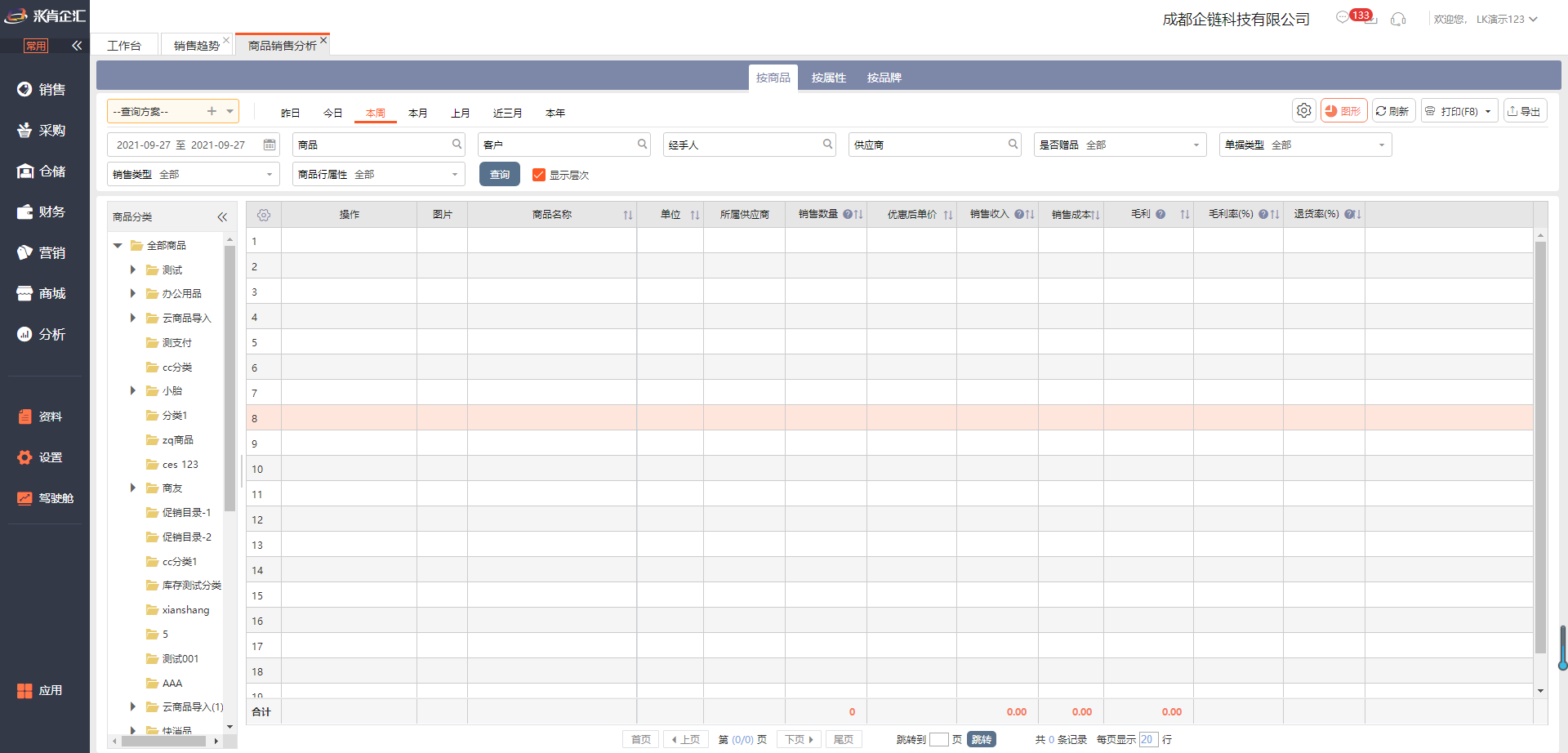Open the settings gear in toolbar
The width and height of the screenshot is (1568, 753).
(x=1303, y=110)
